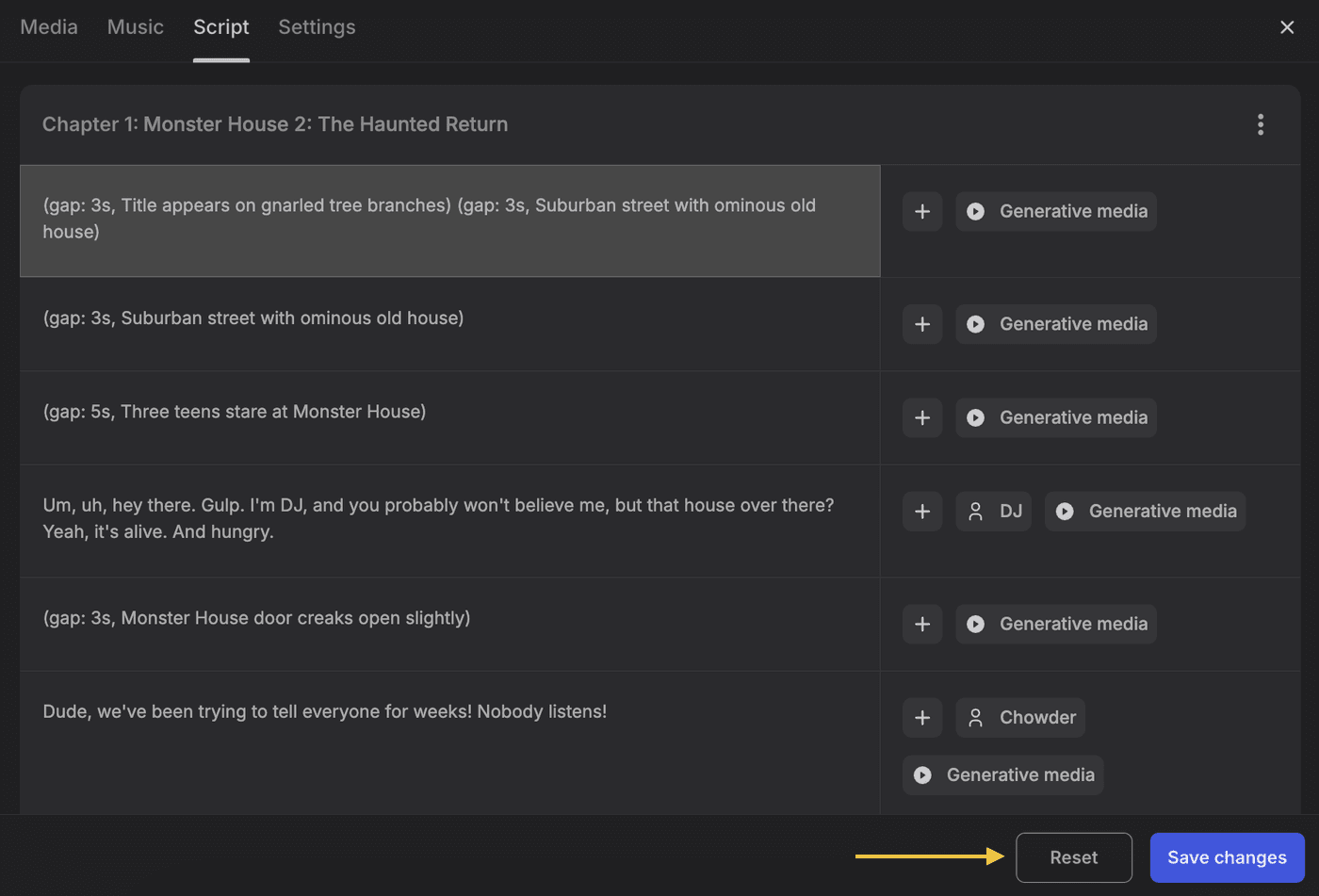Click Save changes

1227,857
